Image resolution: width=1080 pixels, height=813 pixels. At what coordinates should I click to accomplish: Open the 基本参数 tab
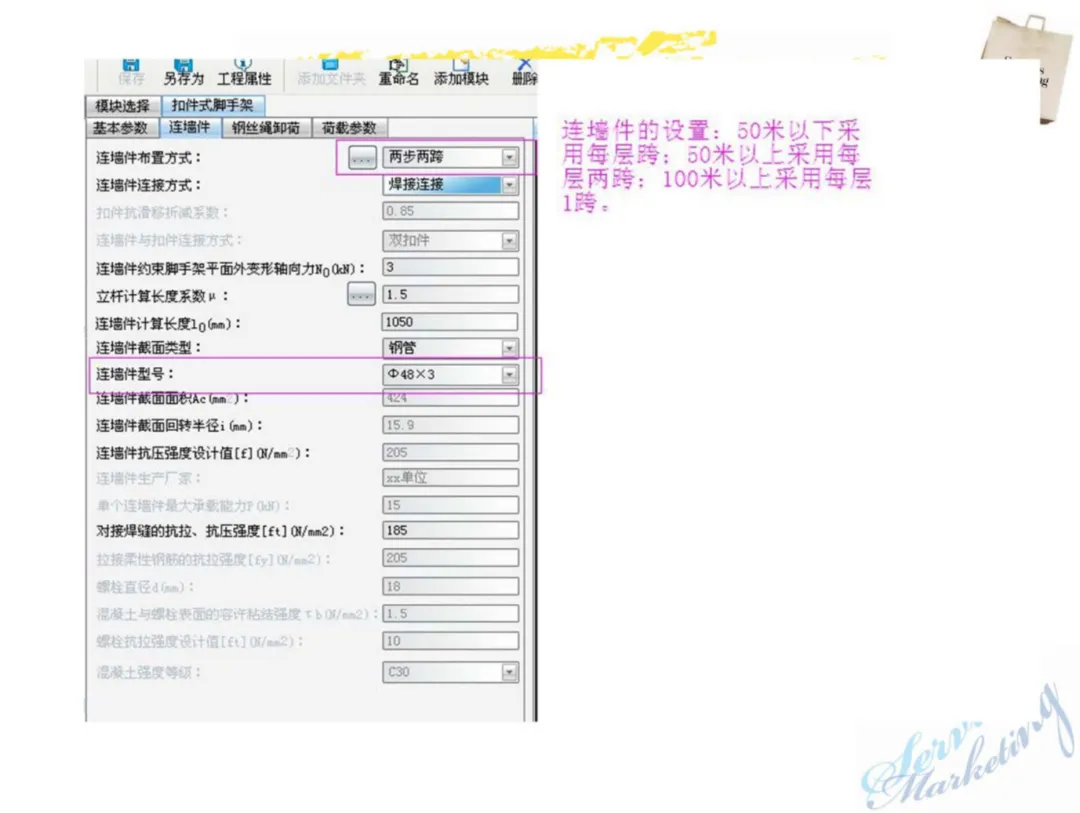(x=121, y=127)
